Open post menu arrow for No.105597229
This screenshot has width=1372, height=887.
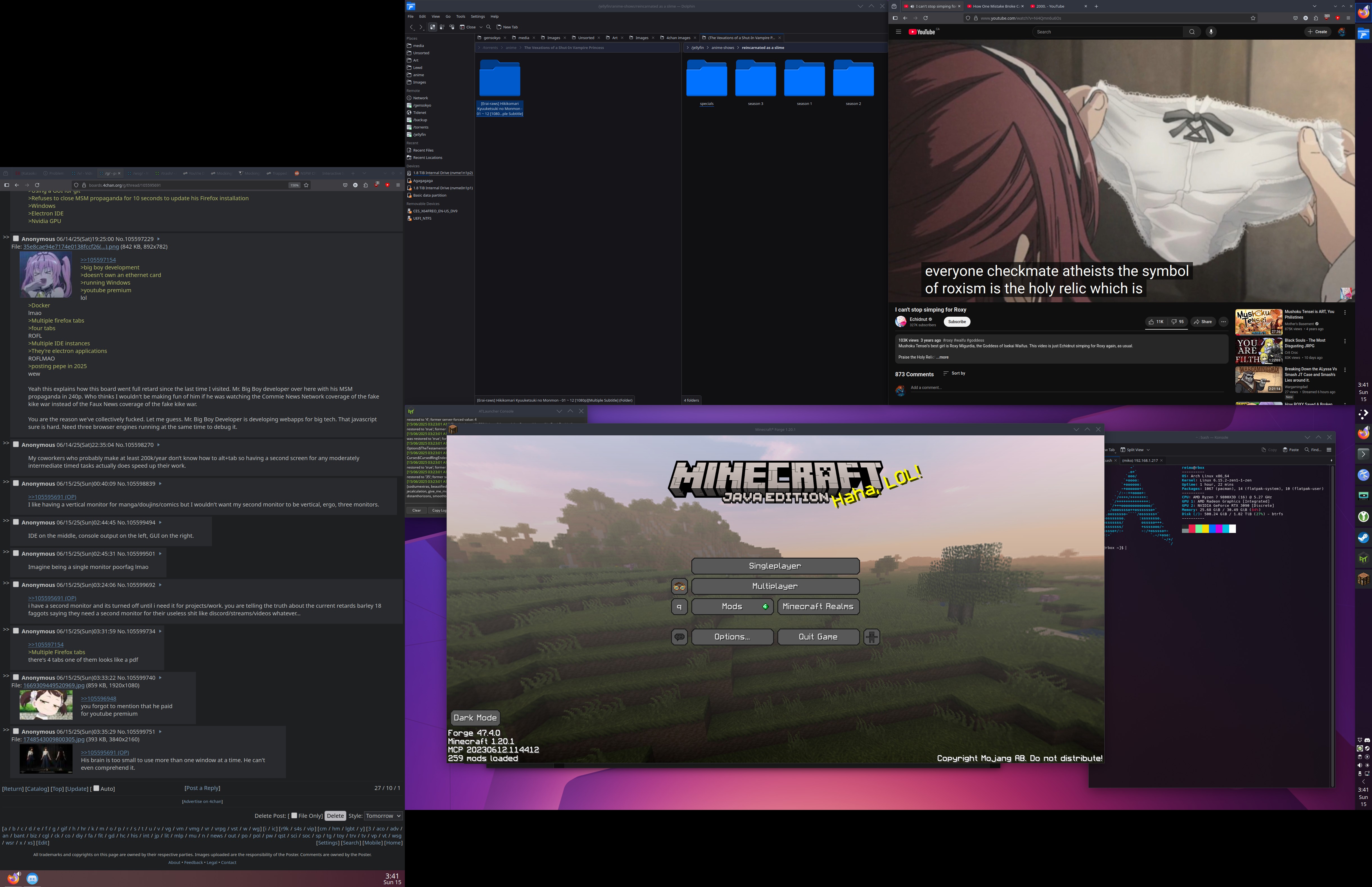click(x=158, y=239)
